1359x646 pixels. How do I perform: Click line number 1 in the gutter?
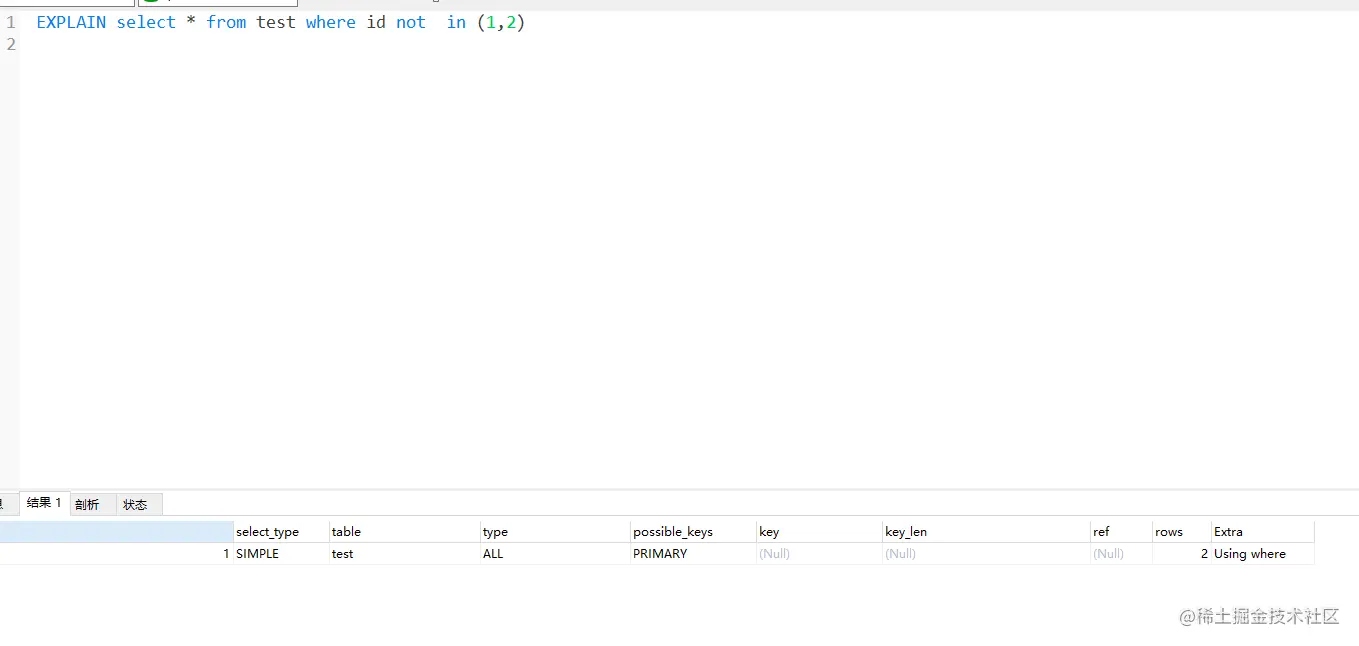click(10, 22)
